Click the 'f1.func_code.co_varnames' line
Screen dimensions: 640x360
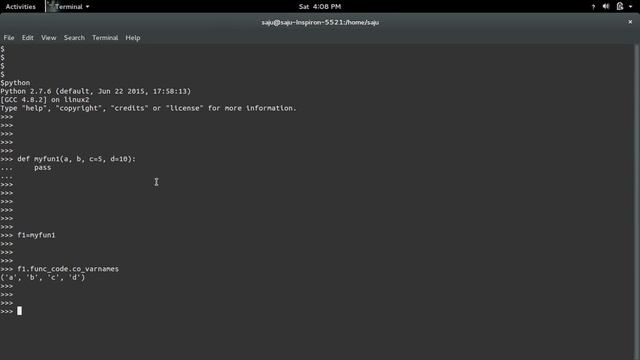[x=60, y=269]
